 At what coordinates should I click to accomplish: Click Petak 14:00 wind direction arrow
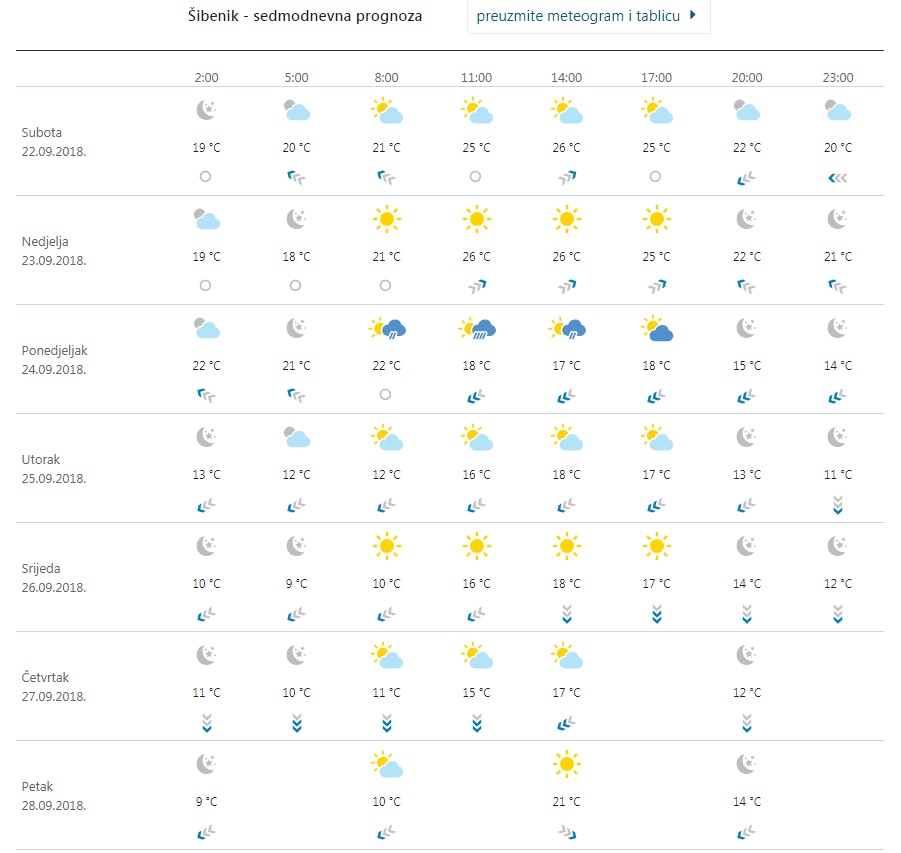(x=566, y=832)
